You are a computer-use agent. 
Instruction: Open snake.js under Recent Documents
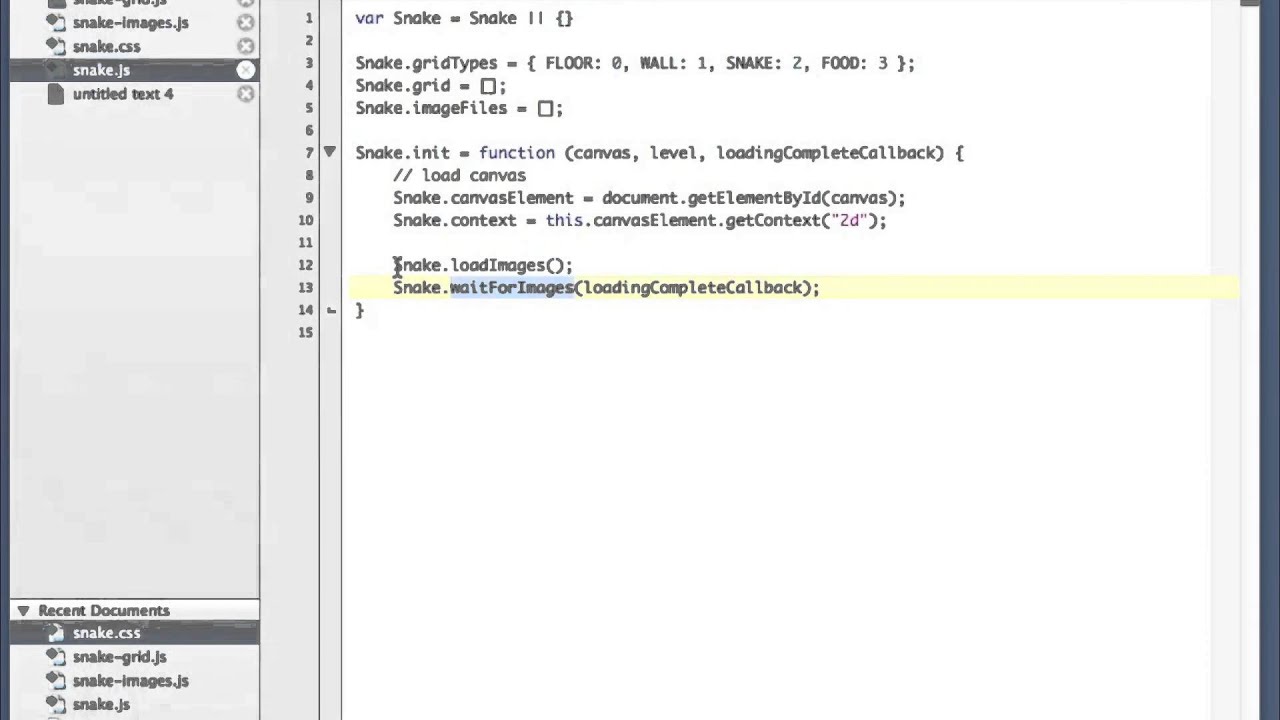click(101, 705)
